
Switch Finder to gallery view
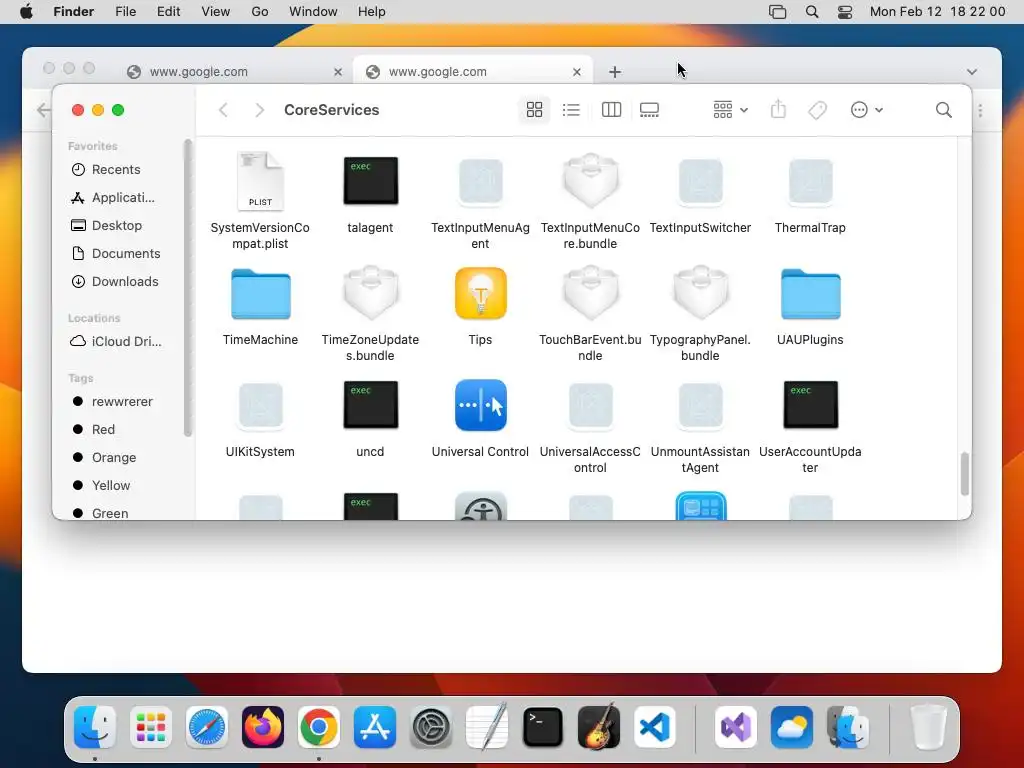pos(649,110)
